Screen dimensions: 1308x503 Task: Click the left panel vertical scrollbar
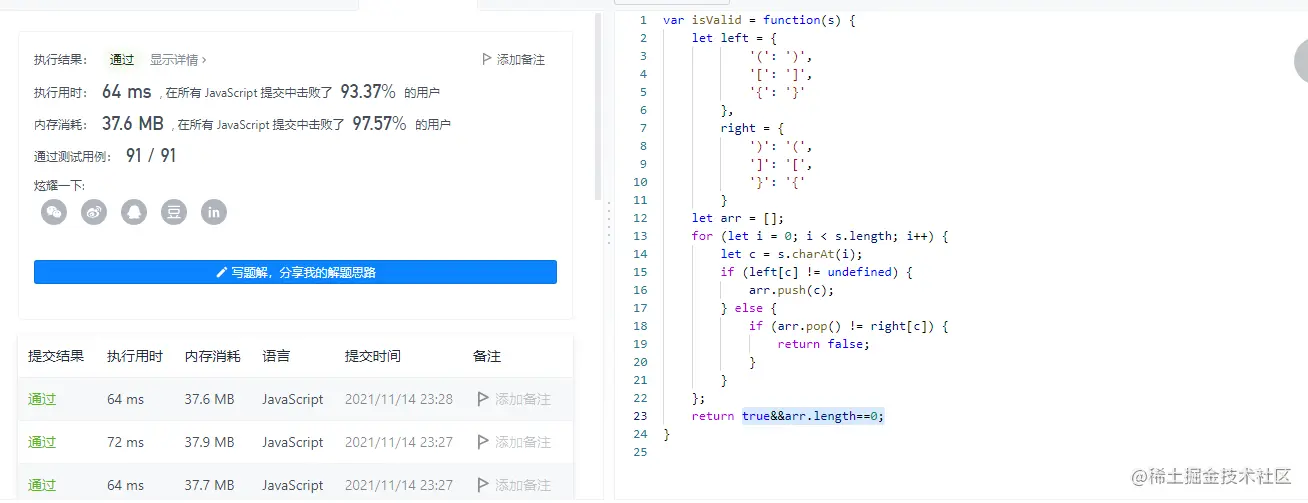(x=598, y=105)
